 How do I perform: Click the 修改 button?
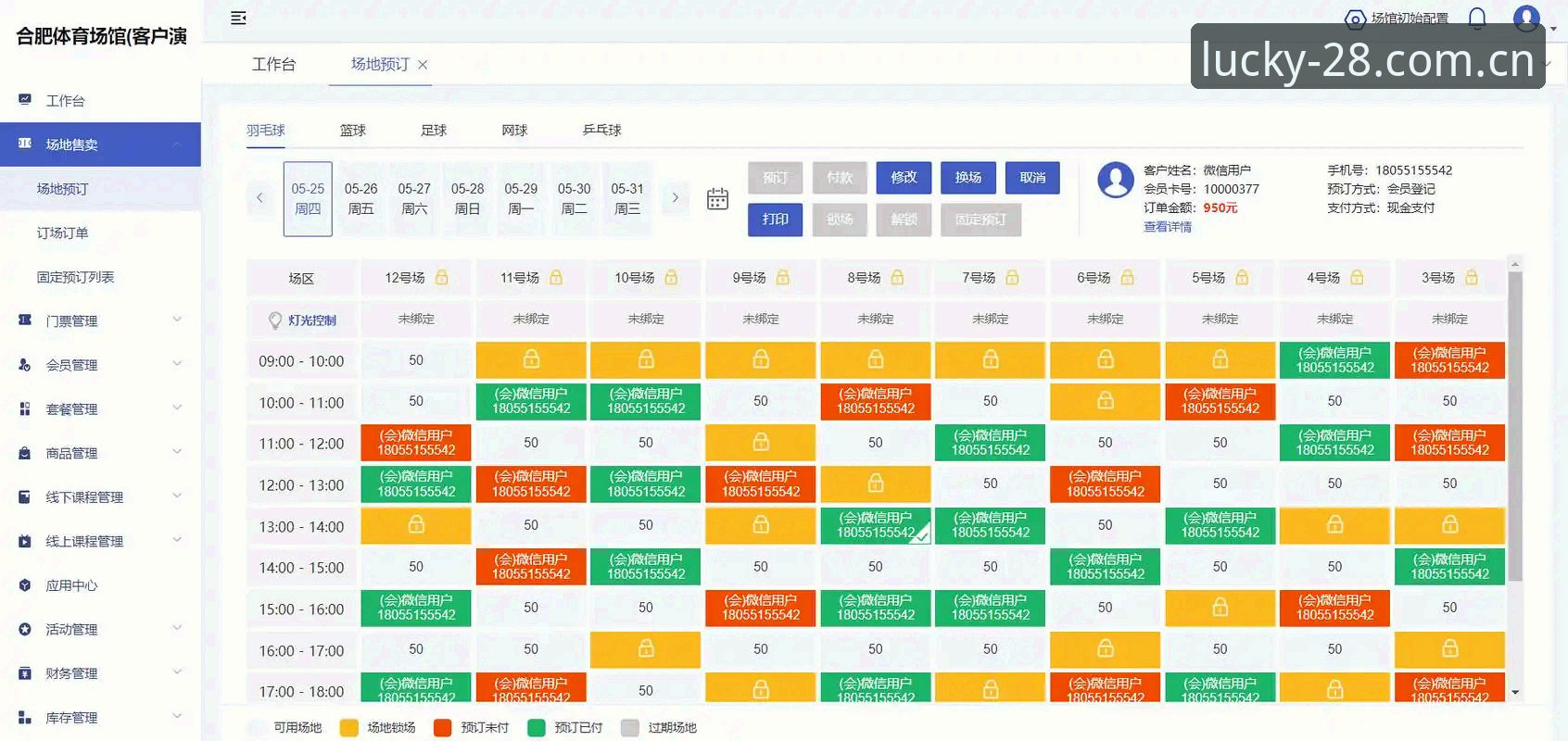904,177
